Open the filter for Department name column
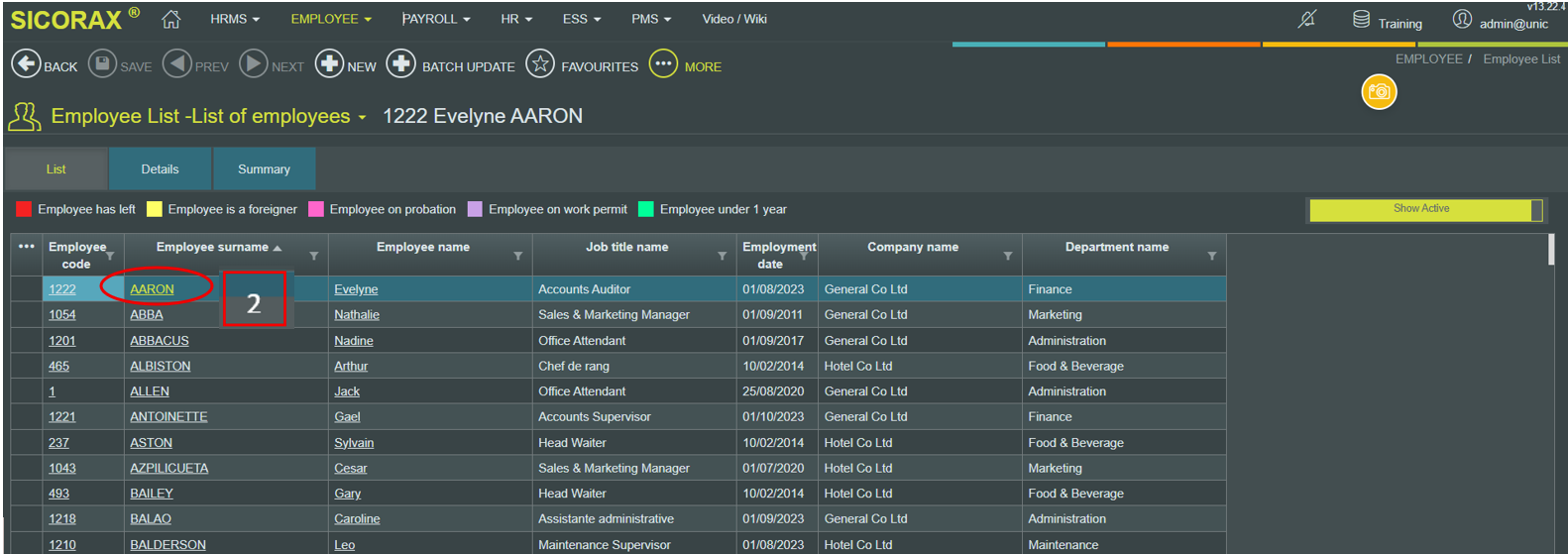This screenshot has height=555, width=1568. coord(1211,257)
